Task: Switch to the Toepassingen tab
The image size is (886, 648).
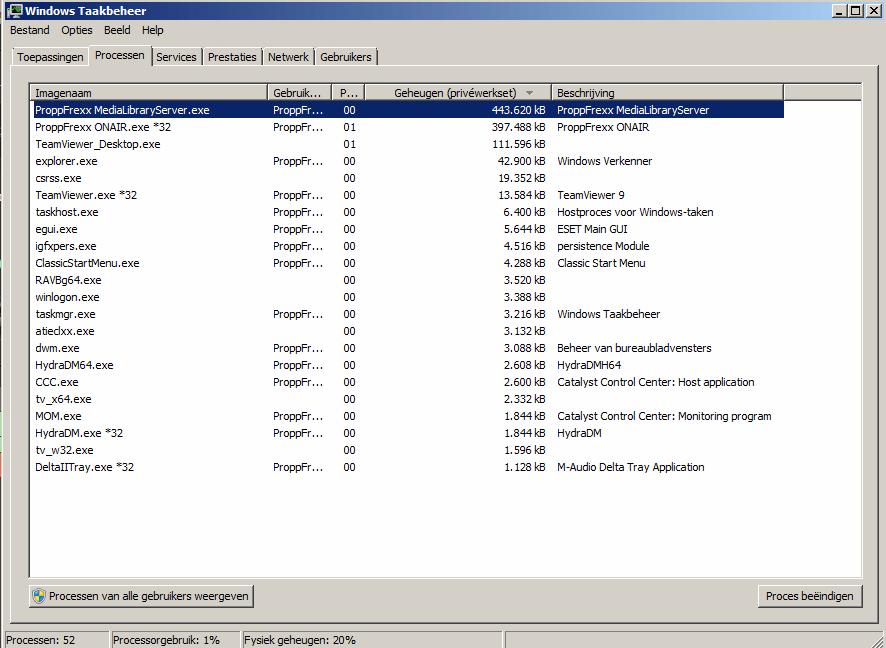Action: tap(49, 57)
